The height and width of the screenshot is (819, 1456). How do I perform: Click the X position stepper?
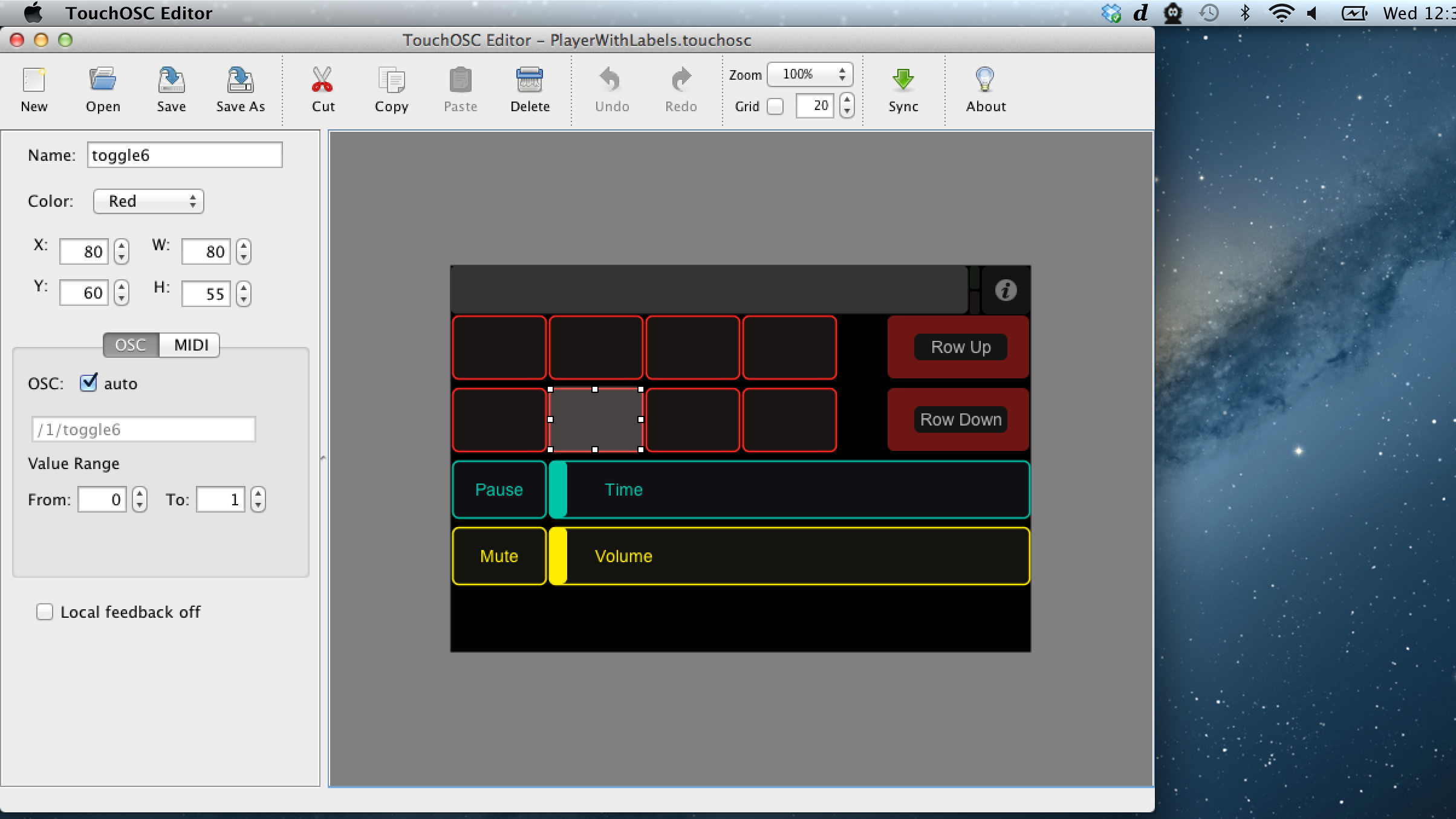122,251
